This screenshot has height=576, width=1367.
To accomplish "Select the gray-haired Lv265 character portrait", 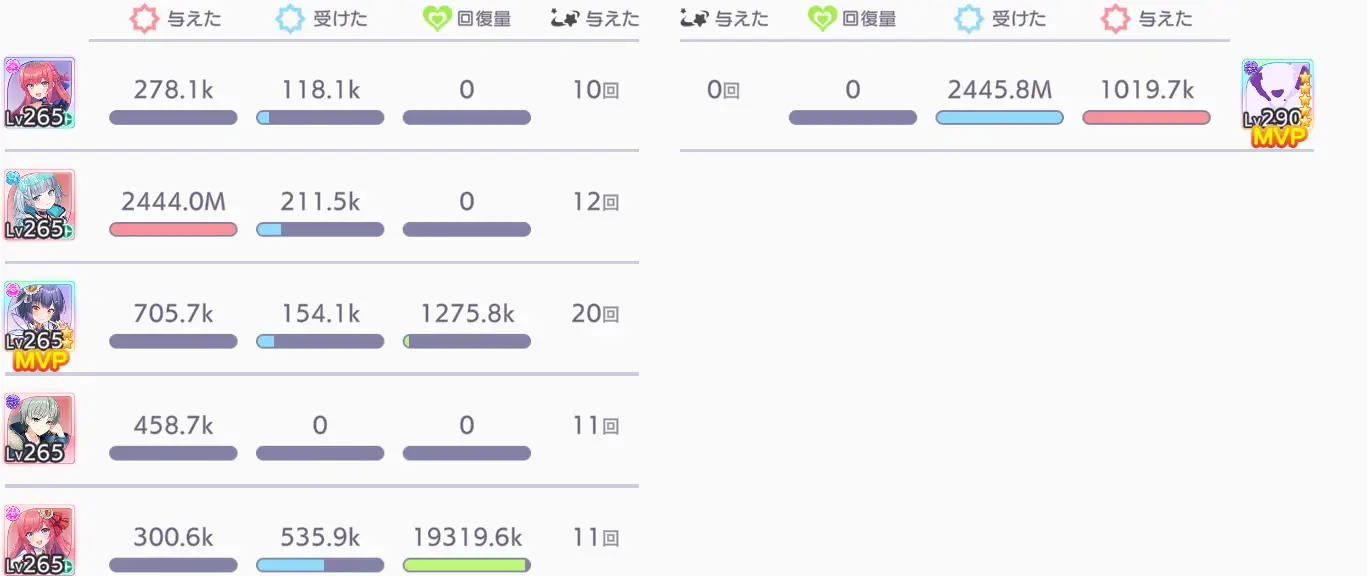I will tap(40, 428).
